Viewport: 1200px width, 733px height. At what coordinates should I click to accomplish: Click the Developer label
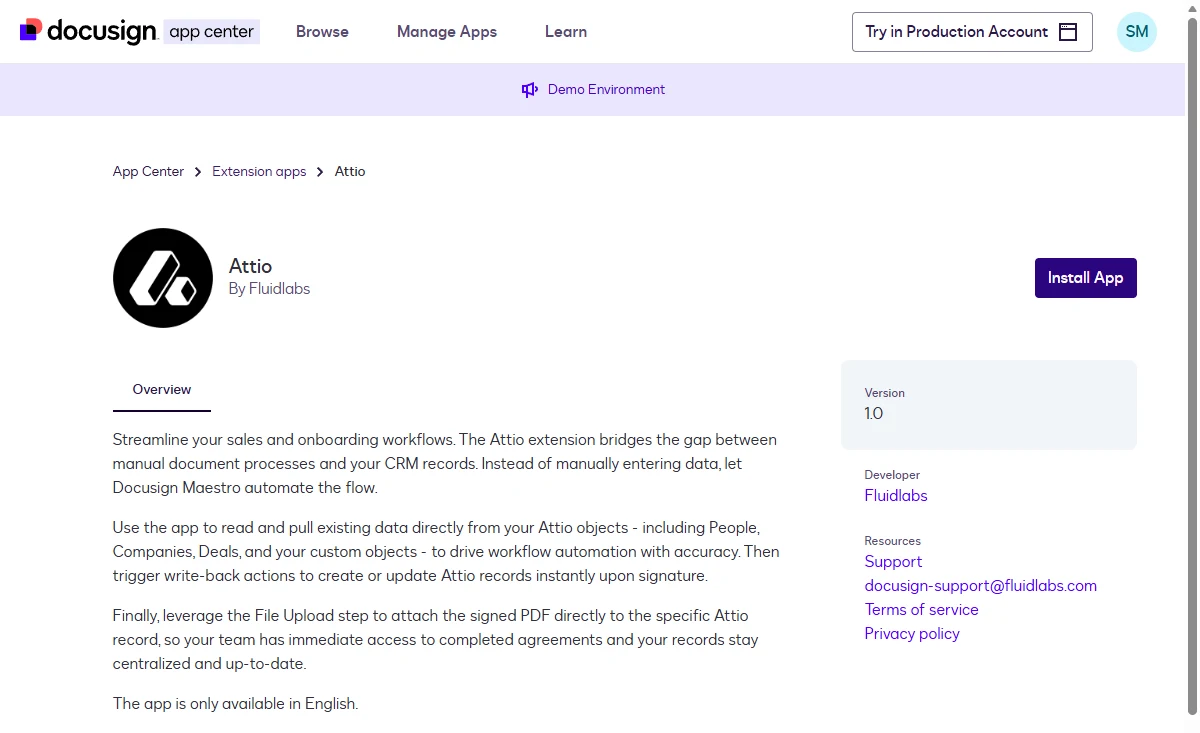click(892, 475)
